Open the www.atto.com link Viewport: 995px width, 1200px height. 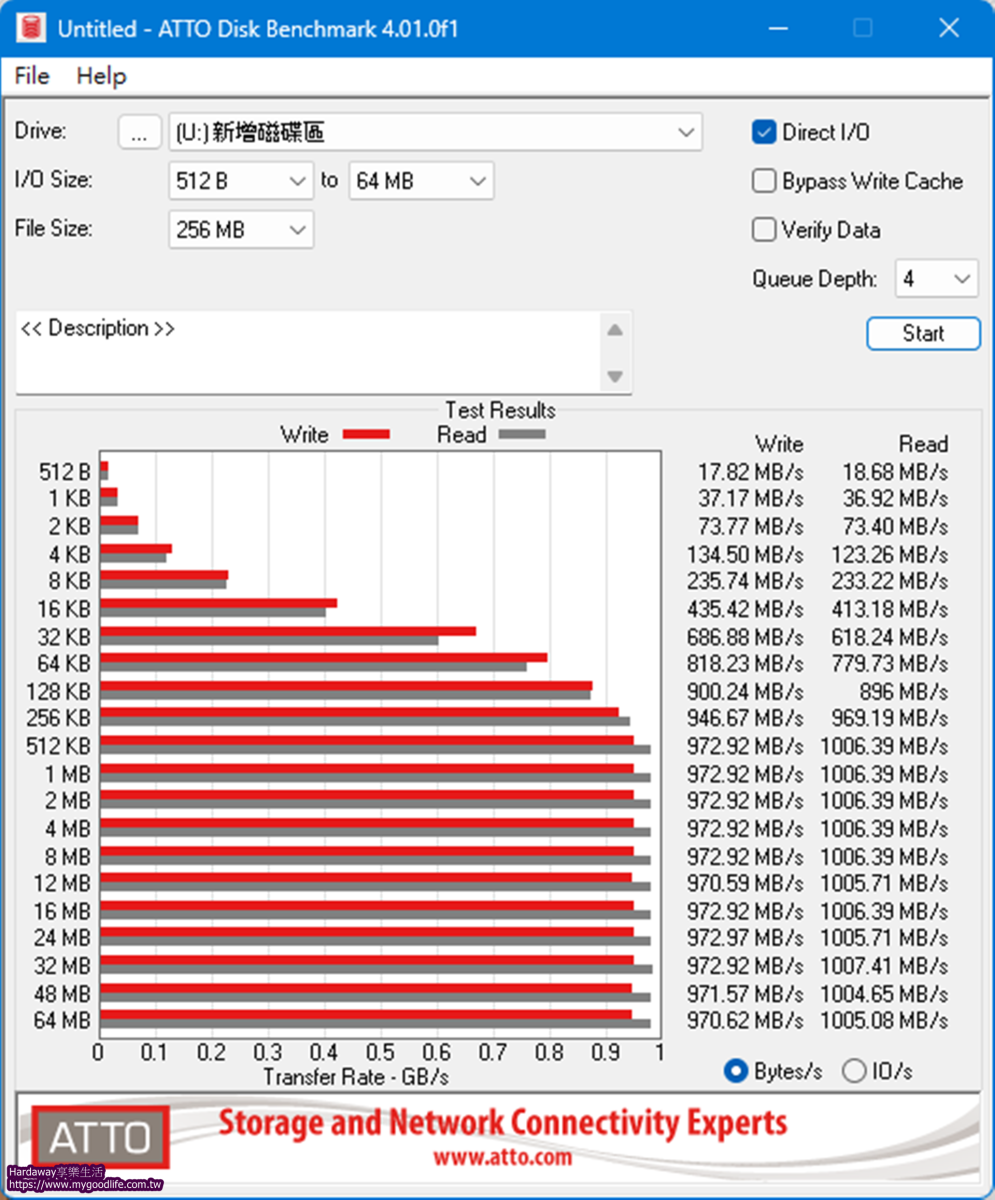coord(503,1157)
